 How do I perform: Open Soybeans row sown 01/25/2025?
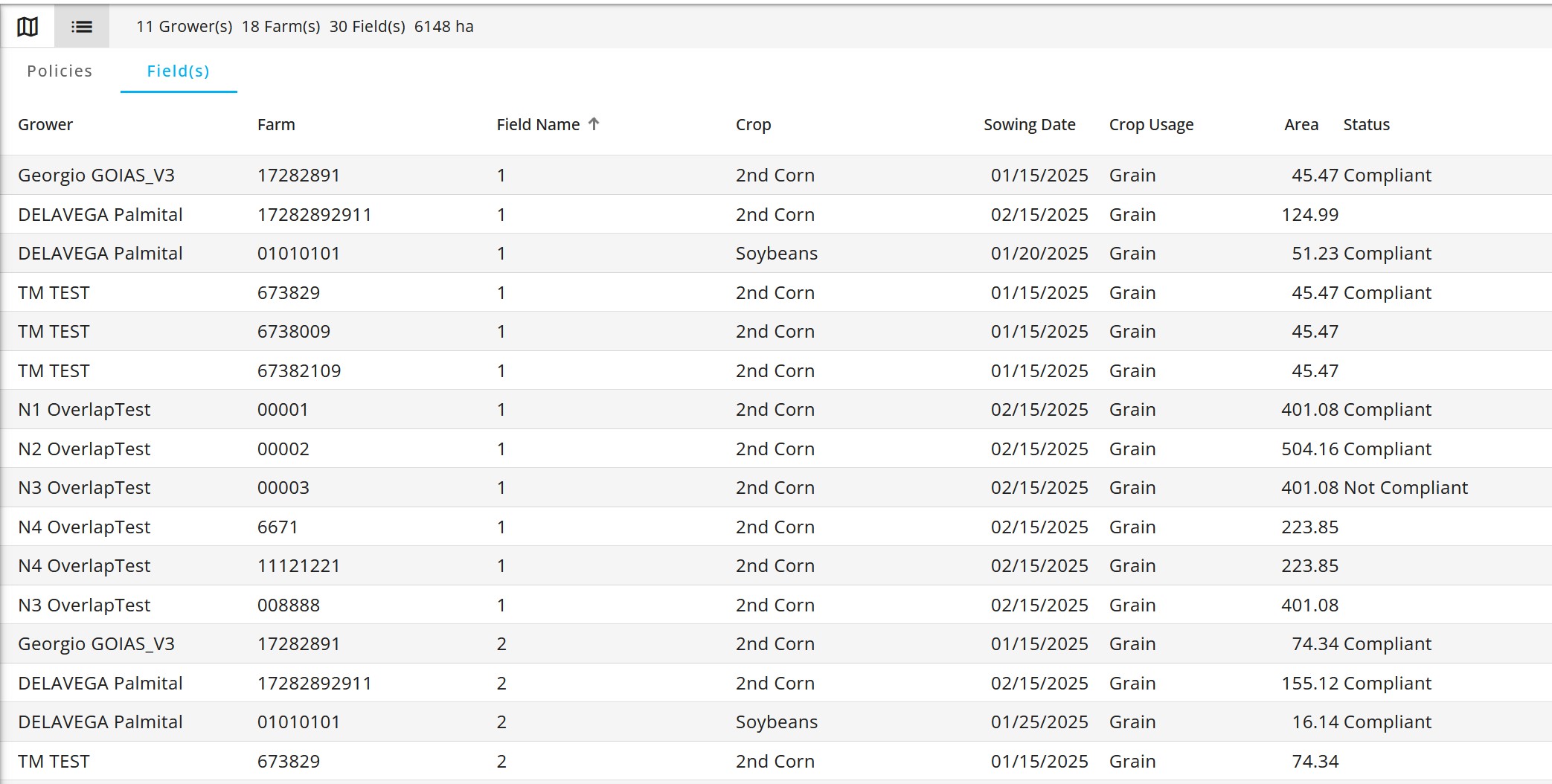(x=775, y=722)
